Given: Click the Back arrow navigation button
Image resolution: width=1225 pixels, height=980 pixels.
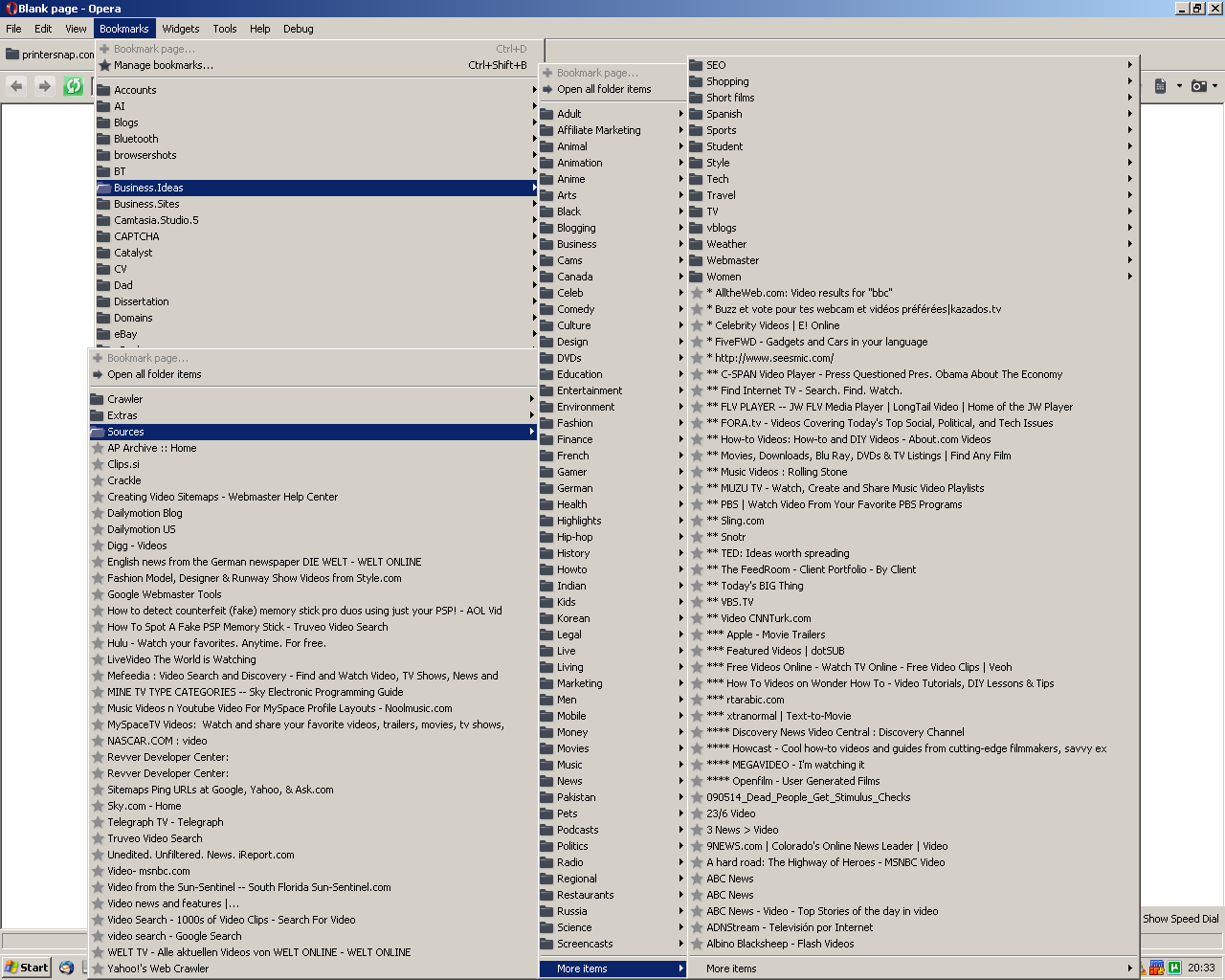Looking at the screenshot, I should click(x=16, y=86).
